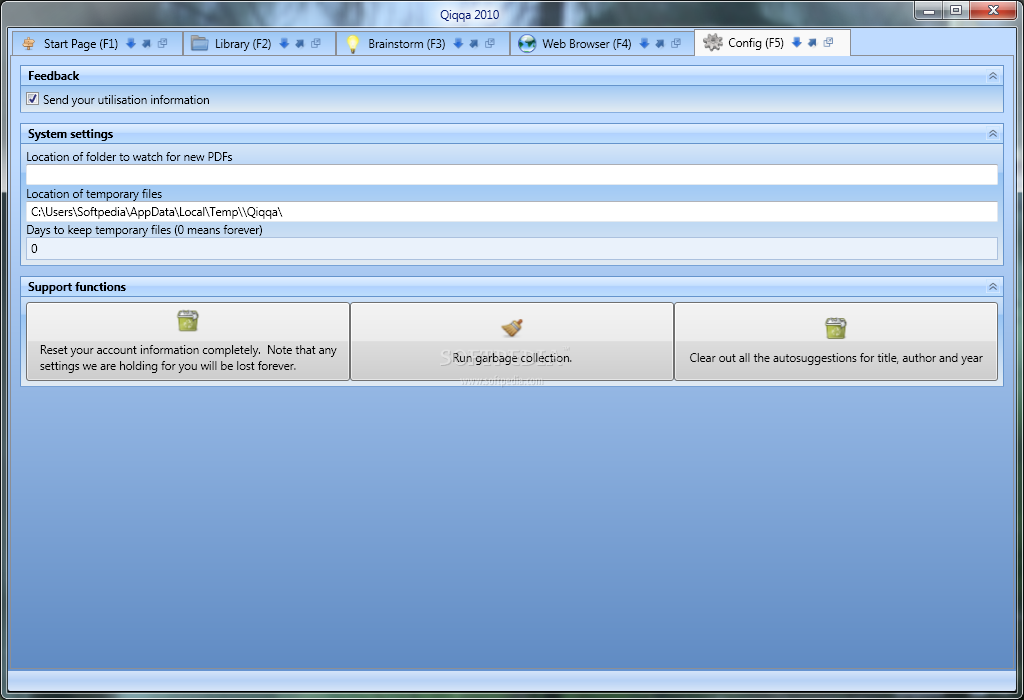This screenshot has height=700, width=1024.
Task: Collapse the System settings section
Action: tap(993, 134)
